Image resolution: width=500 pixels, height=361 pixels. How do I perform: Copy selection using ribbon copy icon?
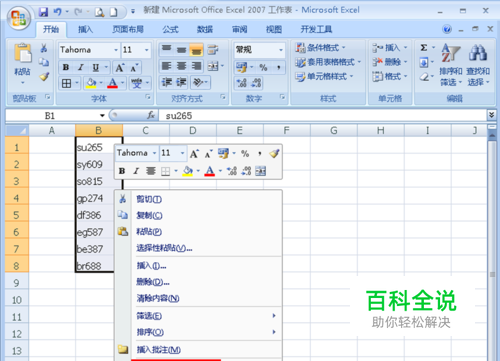click(44, 62)
